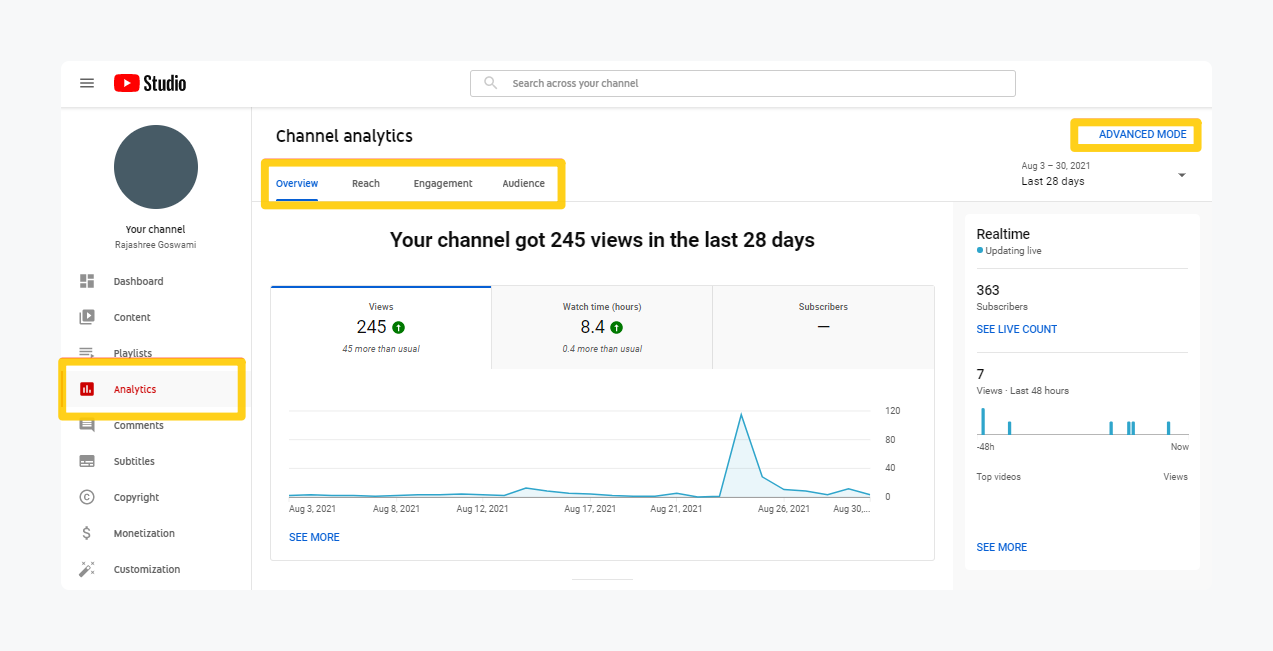Screen dimensions: 1273x651
Task: Click SEE LIVE COUNT link
Action: [x=1016, y=329]
